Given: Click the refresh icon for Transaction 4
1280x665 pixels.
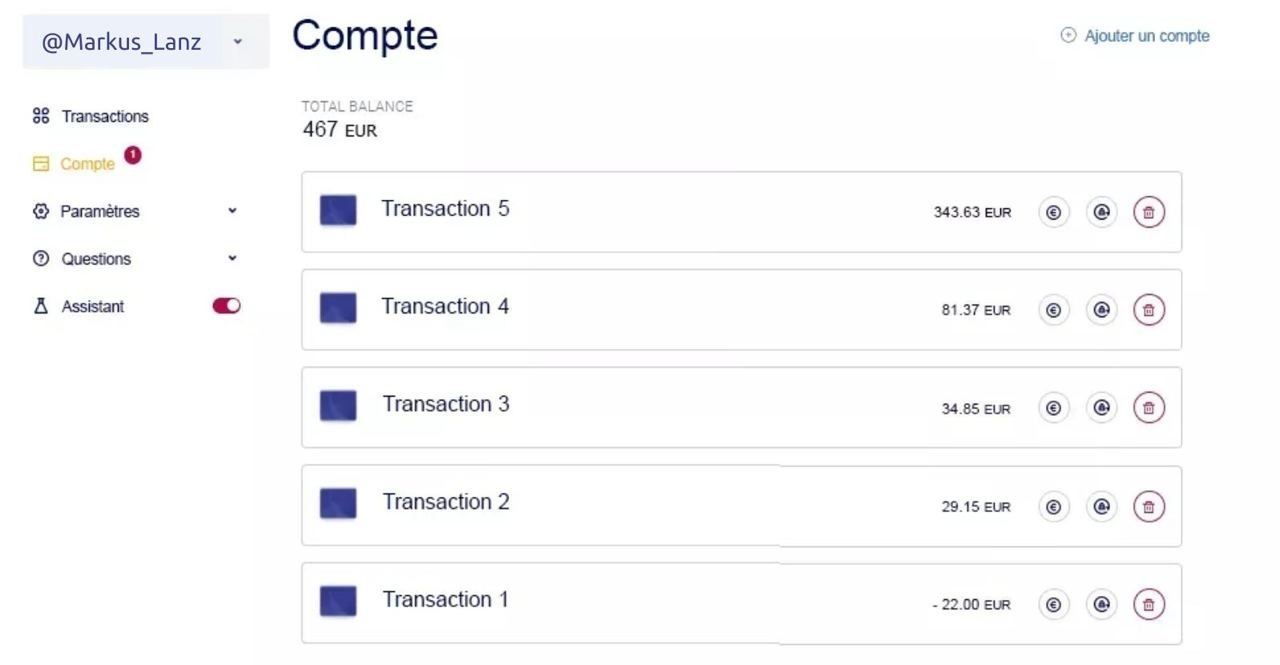Looking at the screenshot, I should tap(1101, 310).
